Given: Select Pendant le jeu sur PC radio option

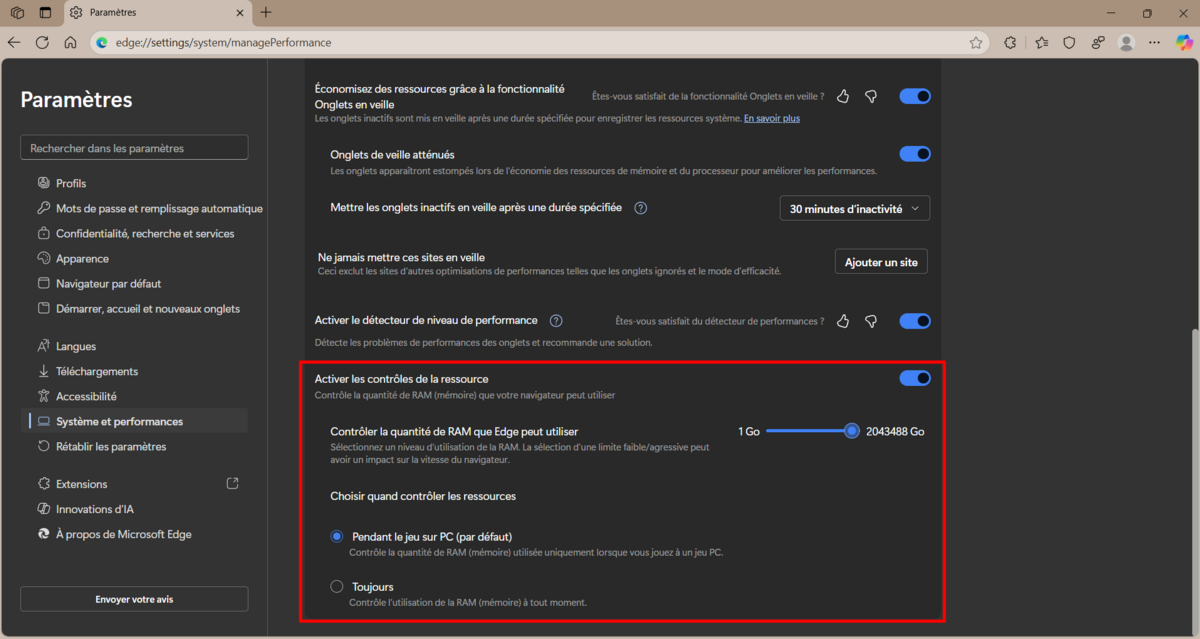Looking at the screenshot, I should (337, 536).
